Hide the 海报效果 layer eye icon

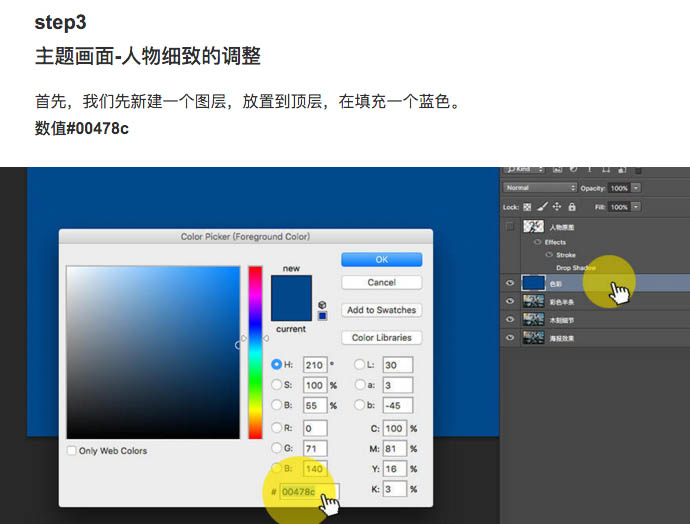pyautogui.click(x=510, y=338)
